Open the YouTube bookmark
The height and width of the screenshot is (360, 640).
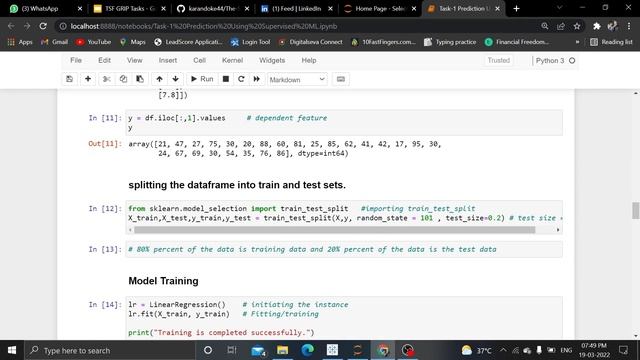tap(93, 42)
